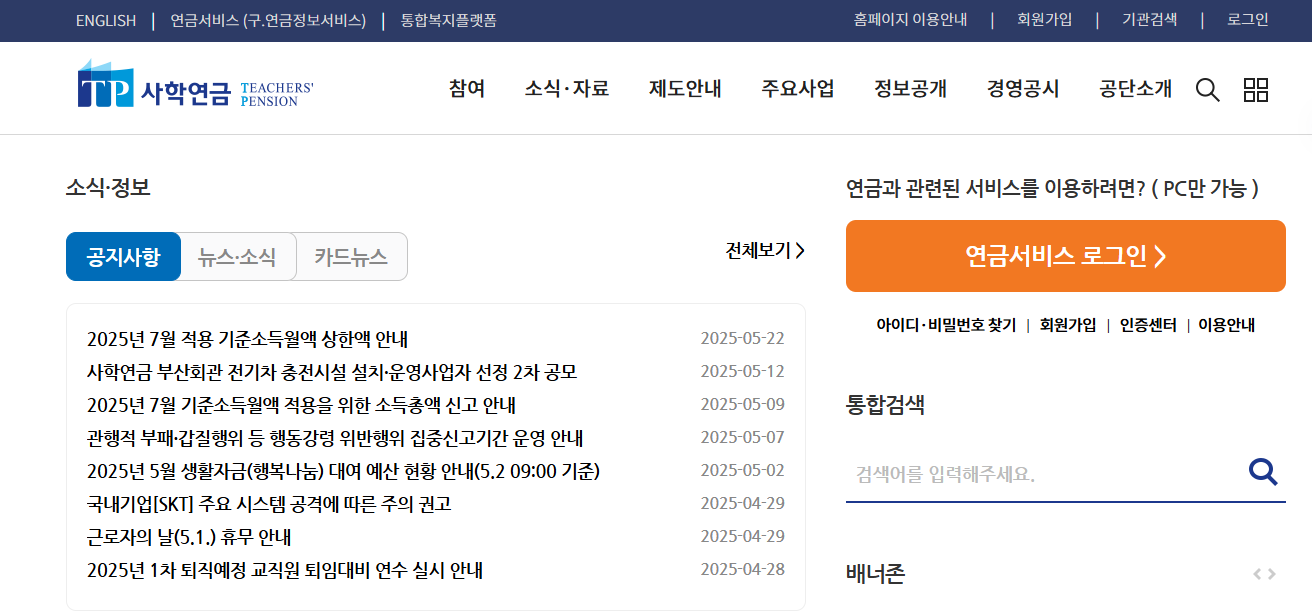Switch to the 뉴스·소식 tab

pyautogui.click(x=238, y=256)
